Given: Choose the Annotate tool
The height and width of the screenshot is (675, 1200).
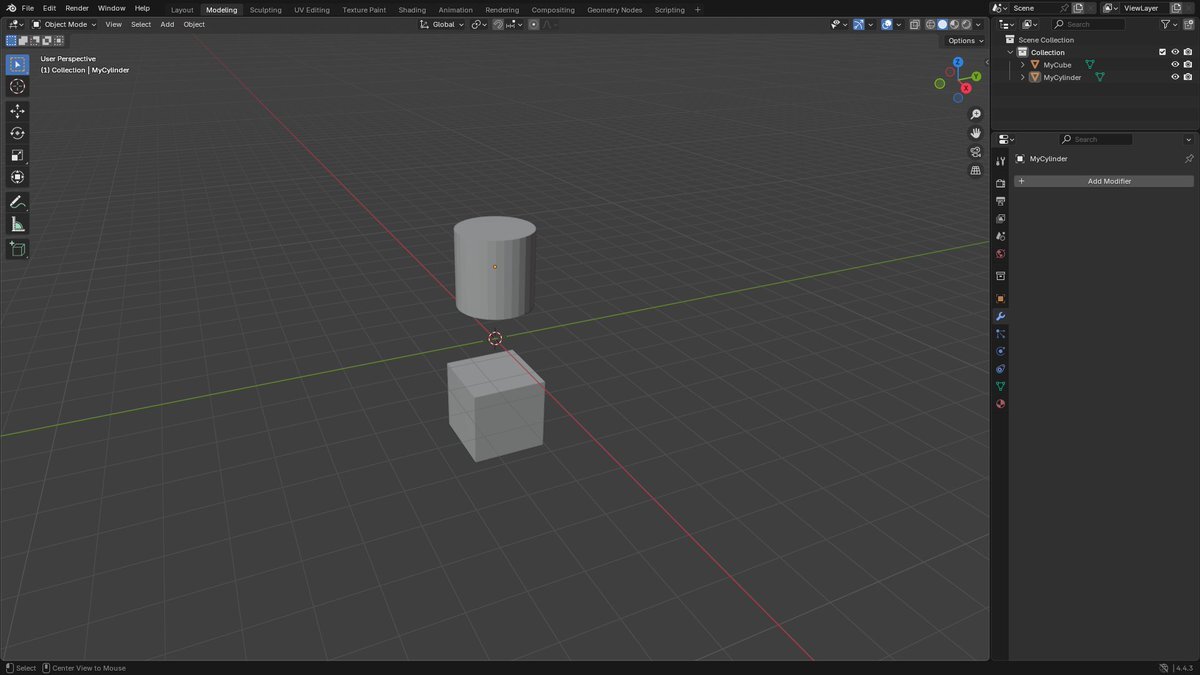Looking at the screenshot, I should click(x=17, y=202).
